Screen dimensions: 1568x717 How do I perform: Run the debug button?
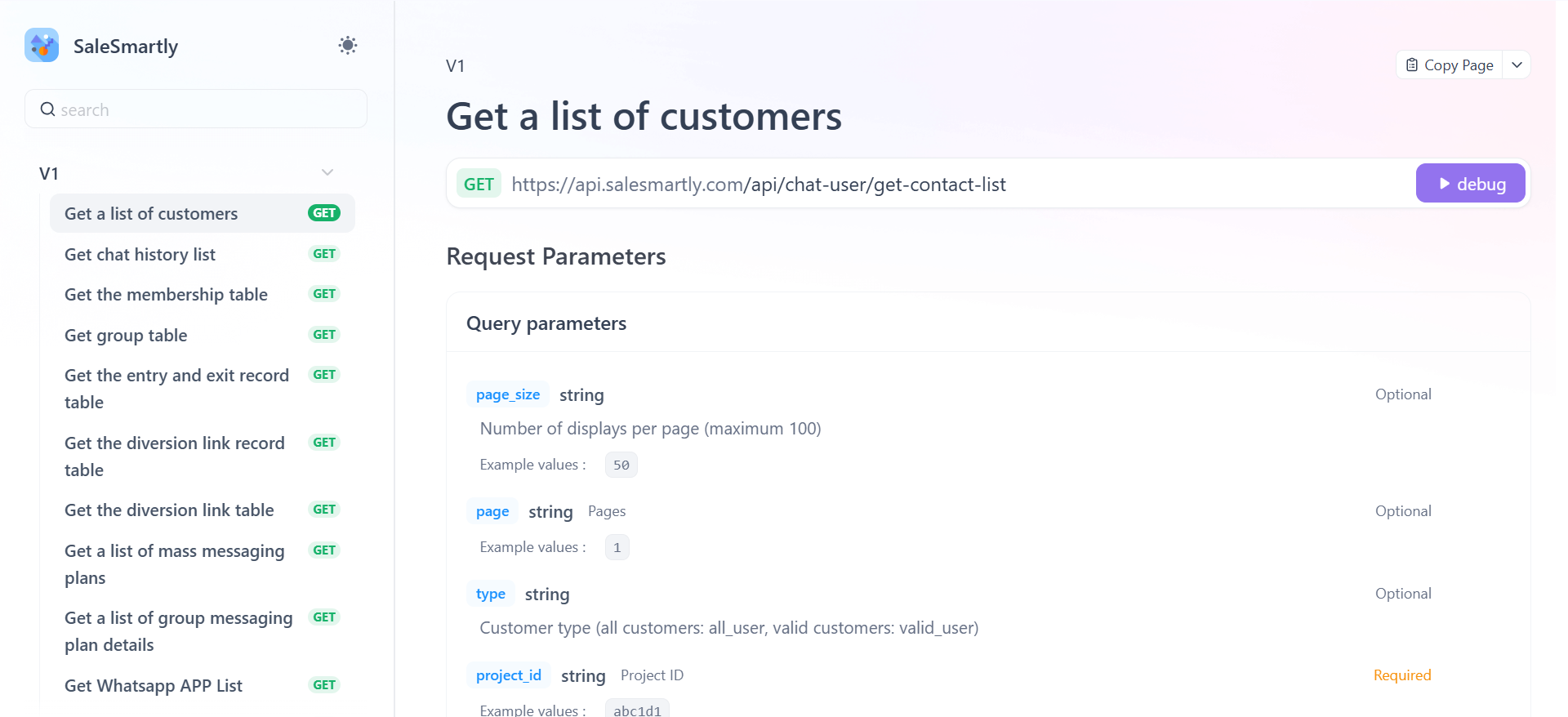tap(1471, 184)
